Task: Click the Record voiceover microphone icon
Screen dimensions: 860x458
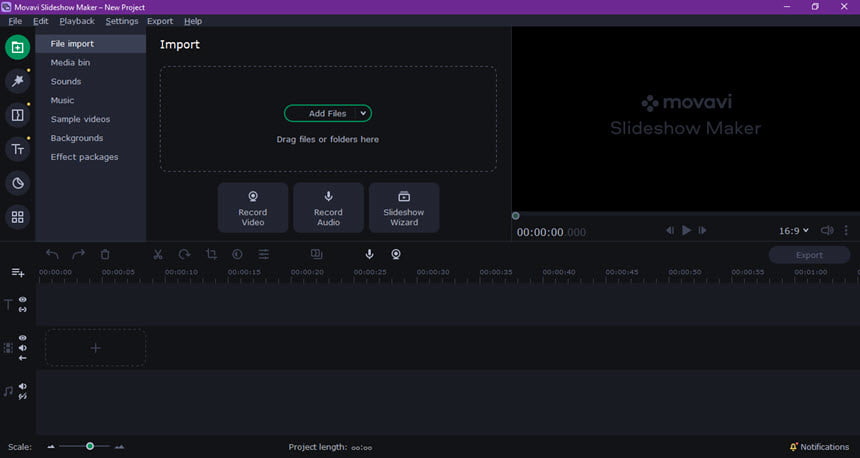Action: (x=370, y=254)
